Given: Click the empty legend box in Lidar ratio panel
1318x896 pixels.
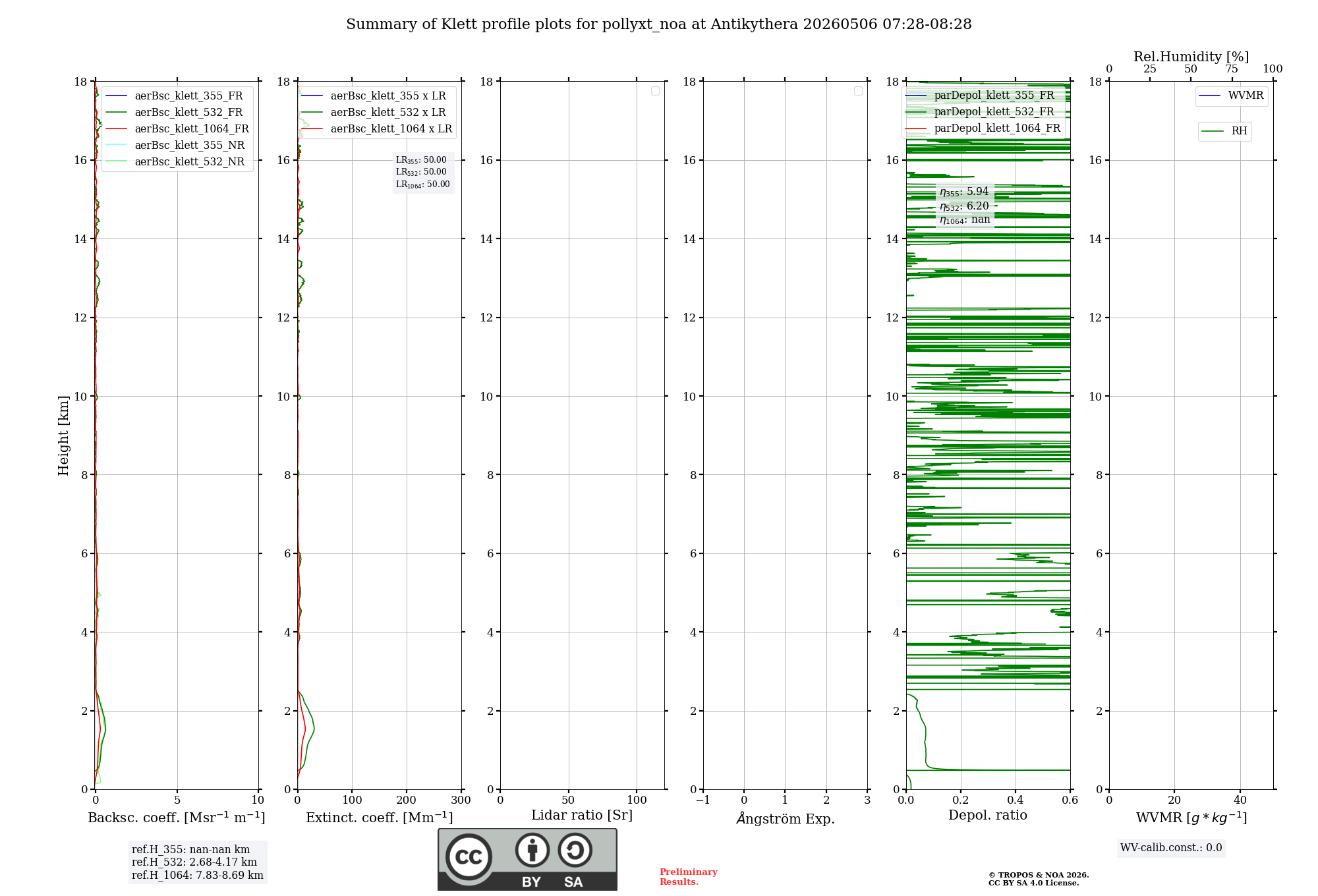Looking at the screenshot, I should coord(655,91).
